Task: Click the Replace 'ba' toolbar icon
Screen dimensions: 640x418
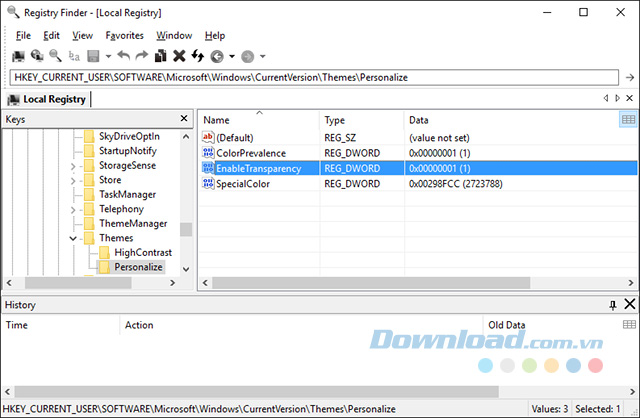Action: click(74, 56)
